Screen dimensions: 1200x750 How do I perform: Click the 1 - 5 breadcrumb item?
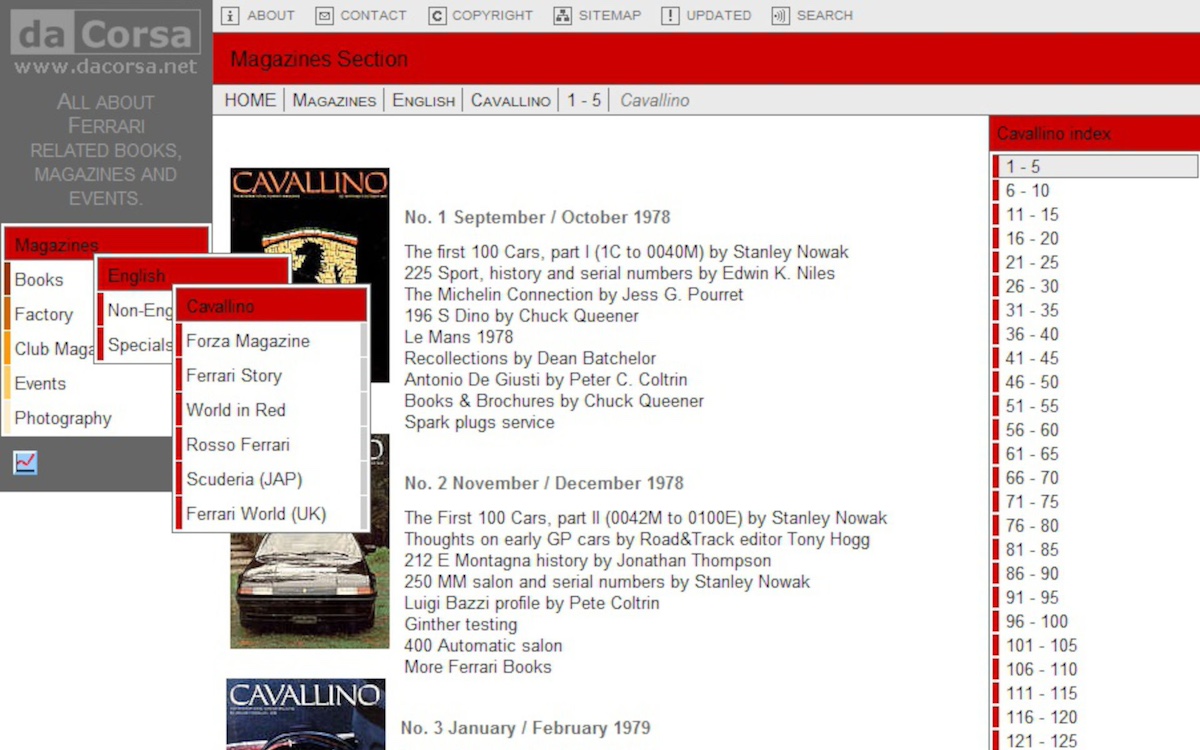click(584, 100)
